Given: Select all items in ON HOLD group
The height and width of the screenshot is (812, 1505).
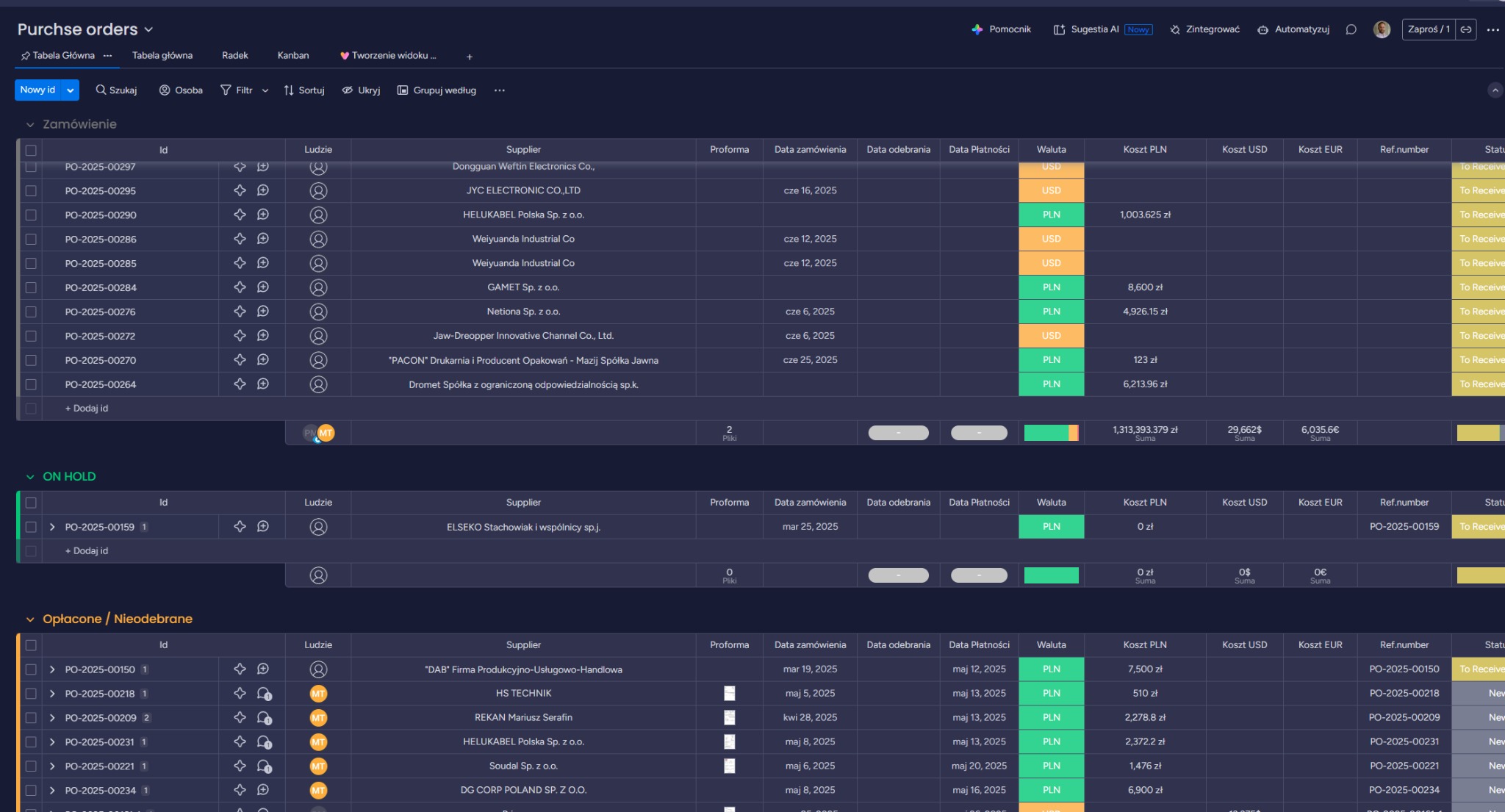Looking at the screenshot, I should tap(31, 503).
